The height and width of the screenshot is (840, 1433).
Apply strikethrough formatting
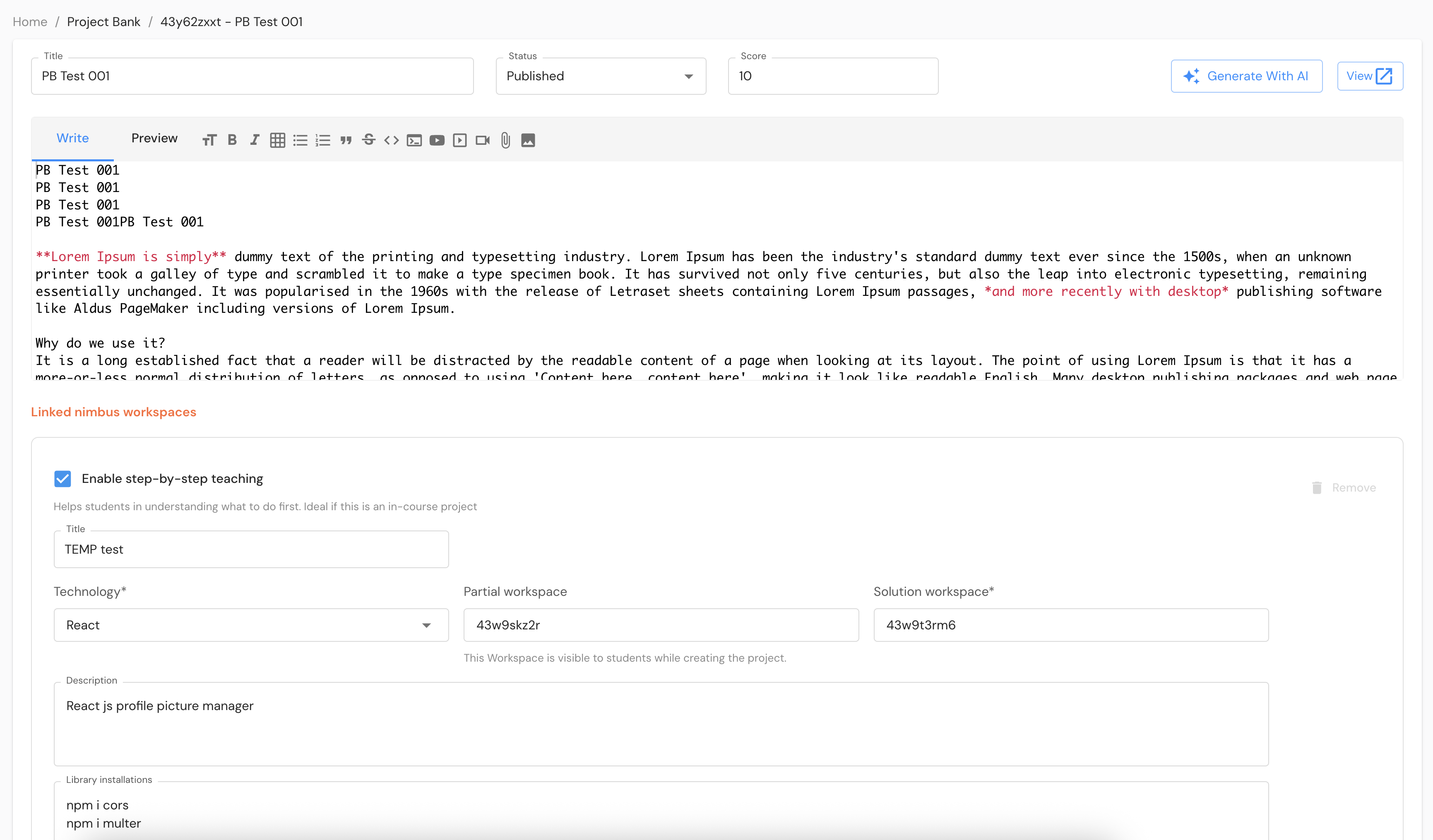pos(368,140)
